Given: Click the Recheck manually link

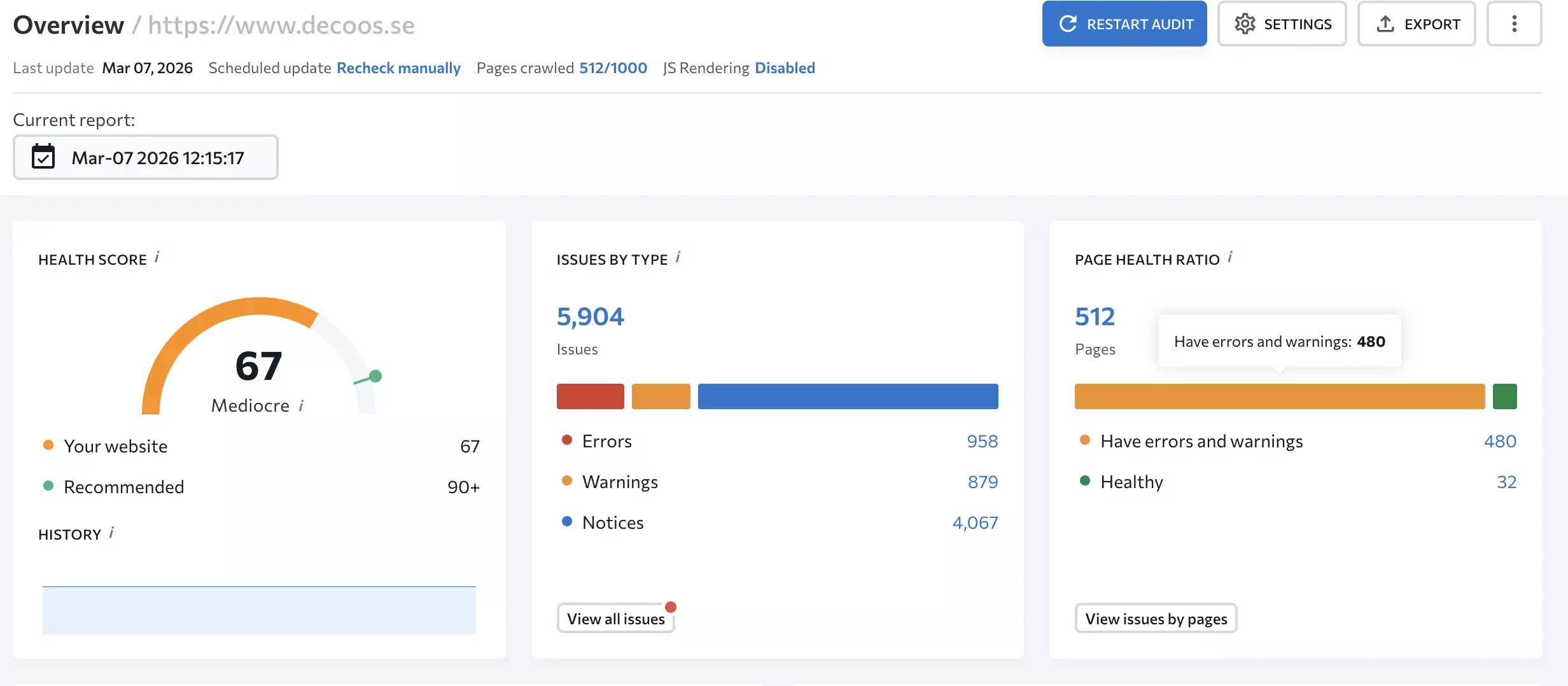Looking at the screenshot, I should (x=398, y=68).
